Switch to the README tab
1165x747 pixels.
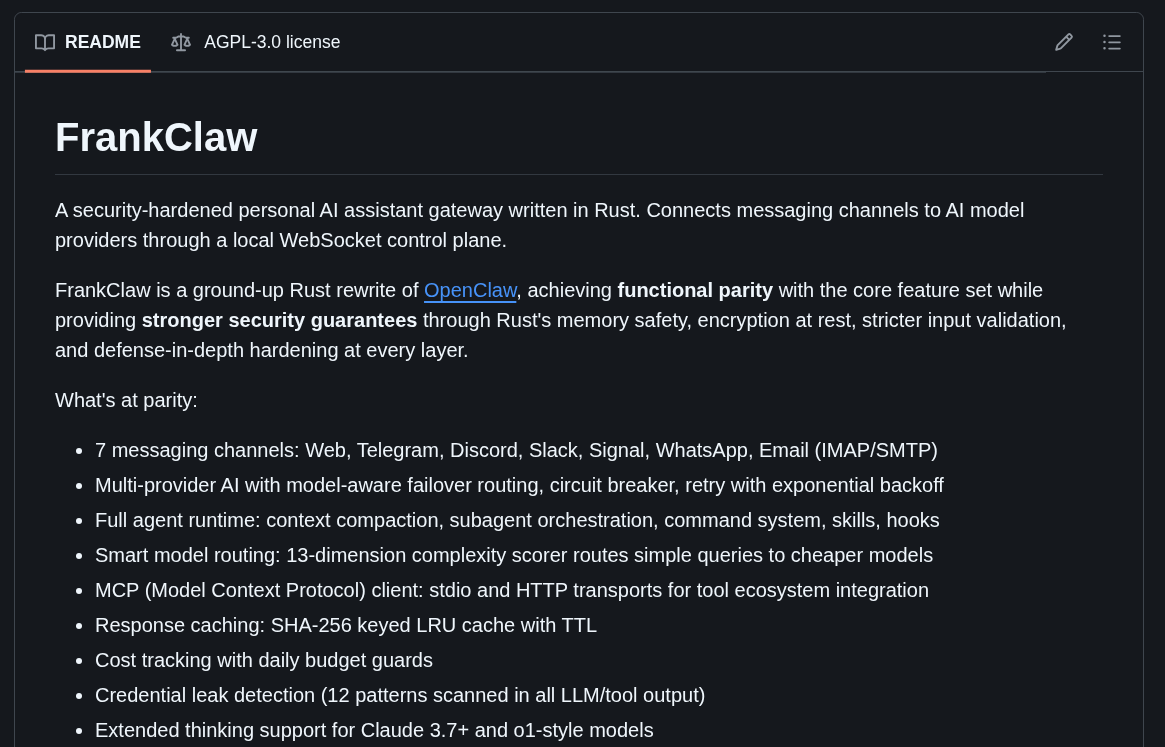coord(102,42)
